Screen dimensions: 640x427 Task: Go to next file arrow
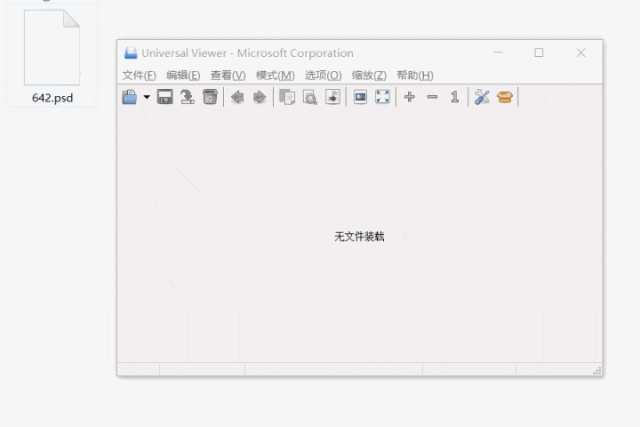coord(260,97)
